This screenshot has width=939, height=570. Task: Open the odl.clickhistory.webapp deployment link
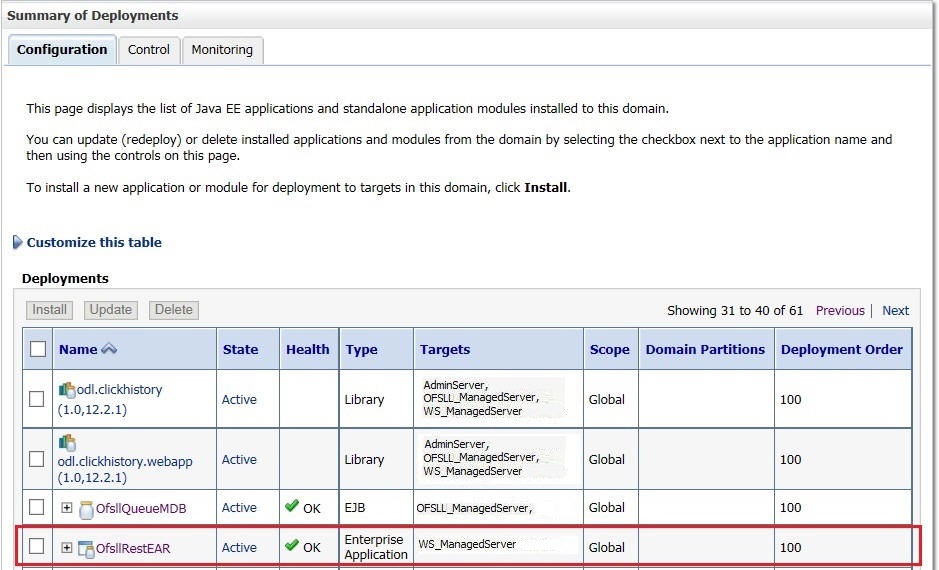(125, 469)
